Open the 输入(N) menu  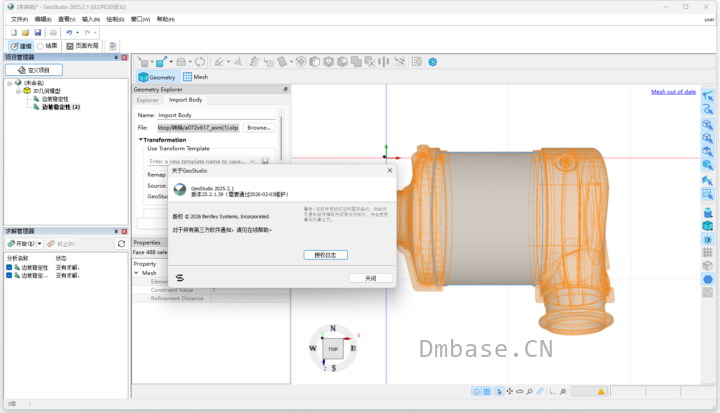[x=91, y=19]
